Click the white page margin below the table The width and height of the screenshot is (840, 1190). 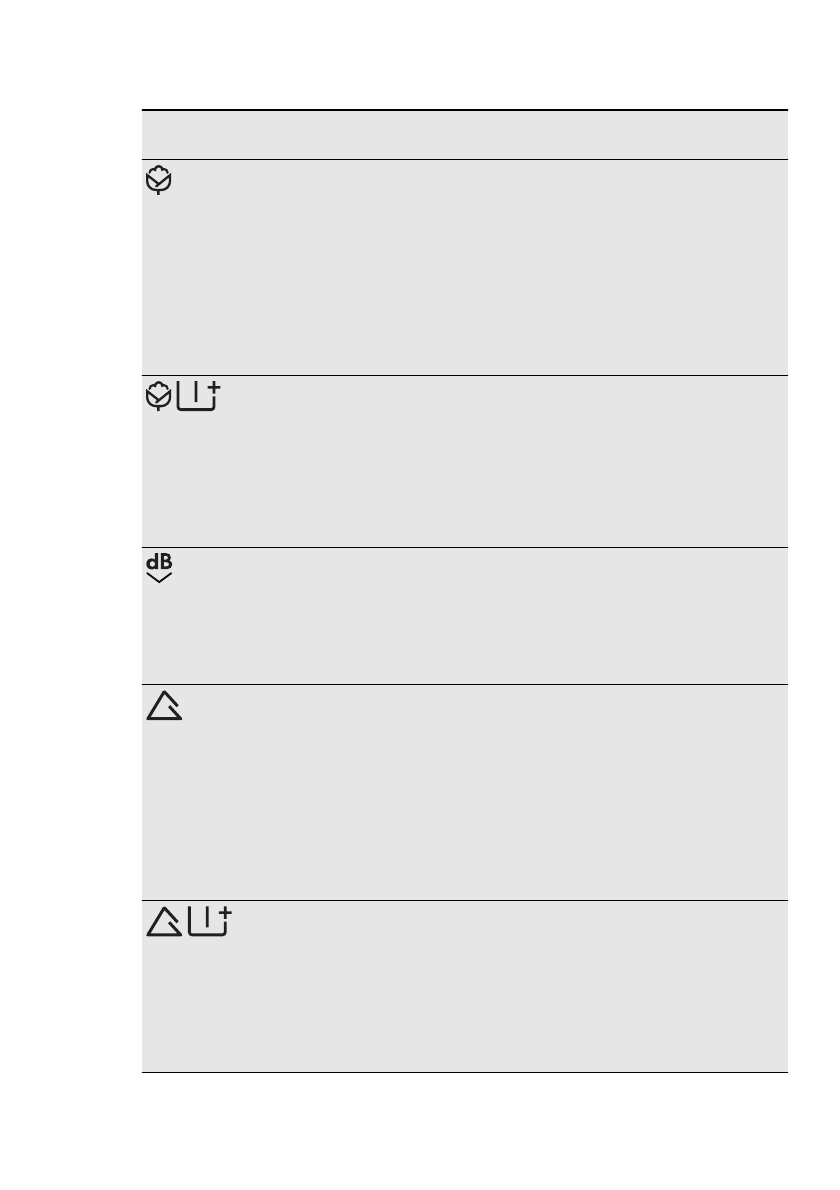[464, 1130]
